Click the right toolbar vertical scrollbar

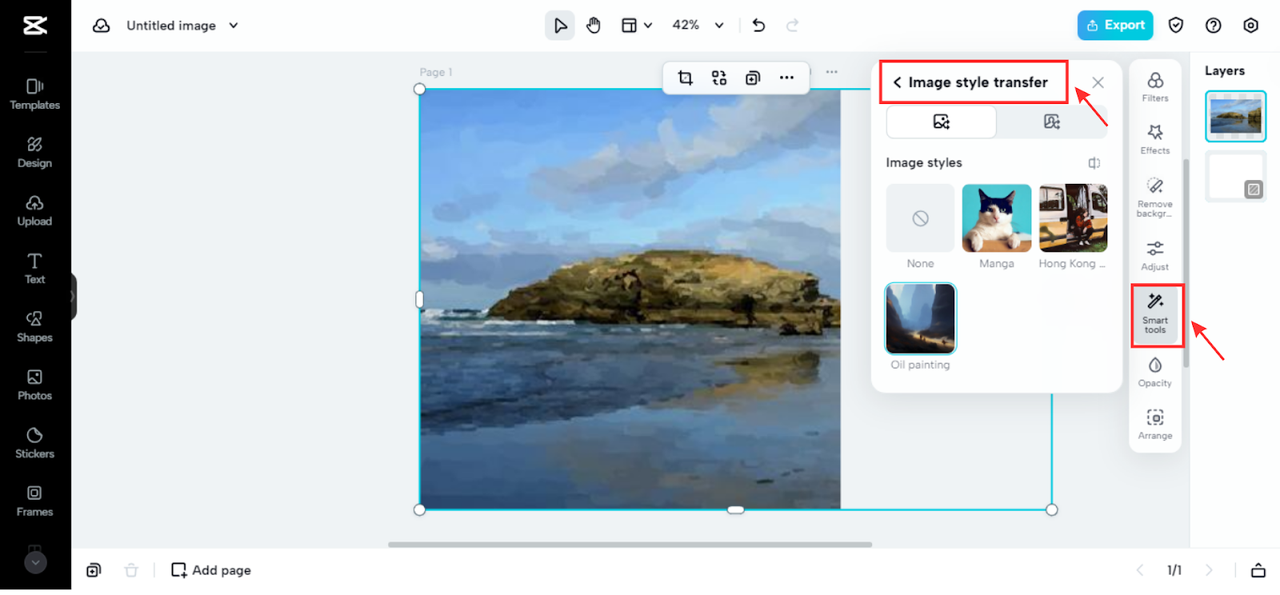coord(1186,262)
